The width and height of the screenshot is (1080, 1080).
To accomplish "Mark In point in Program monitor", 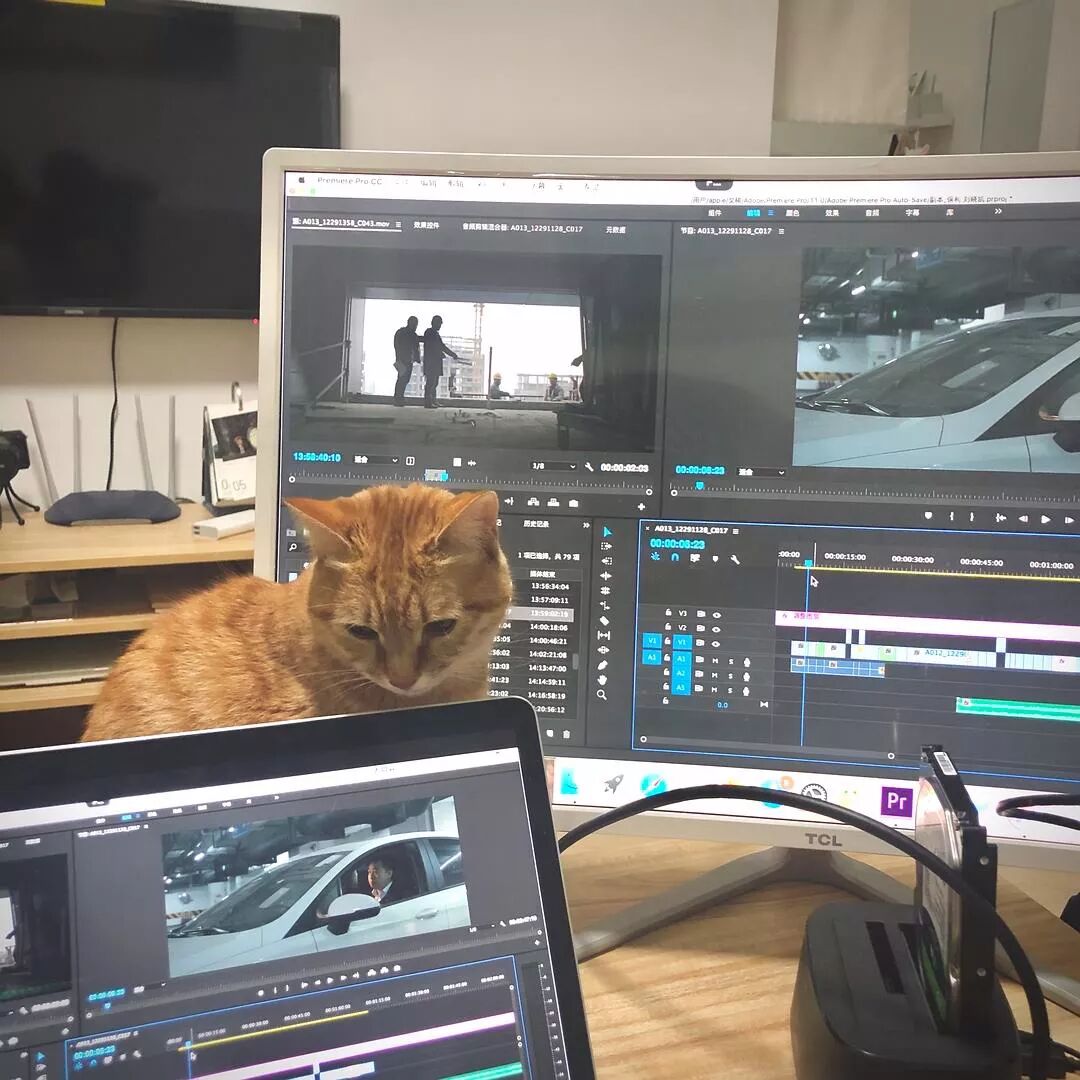I will (951, 516).
